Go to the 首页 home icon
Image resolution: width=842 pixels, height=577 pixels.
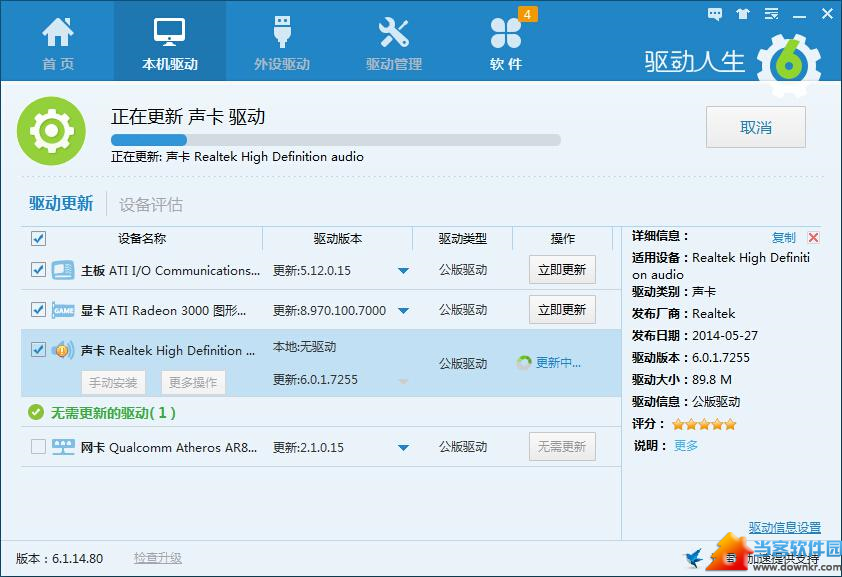57,41
